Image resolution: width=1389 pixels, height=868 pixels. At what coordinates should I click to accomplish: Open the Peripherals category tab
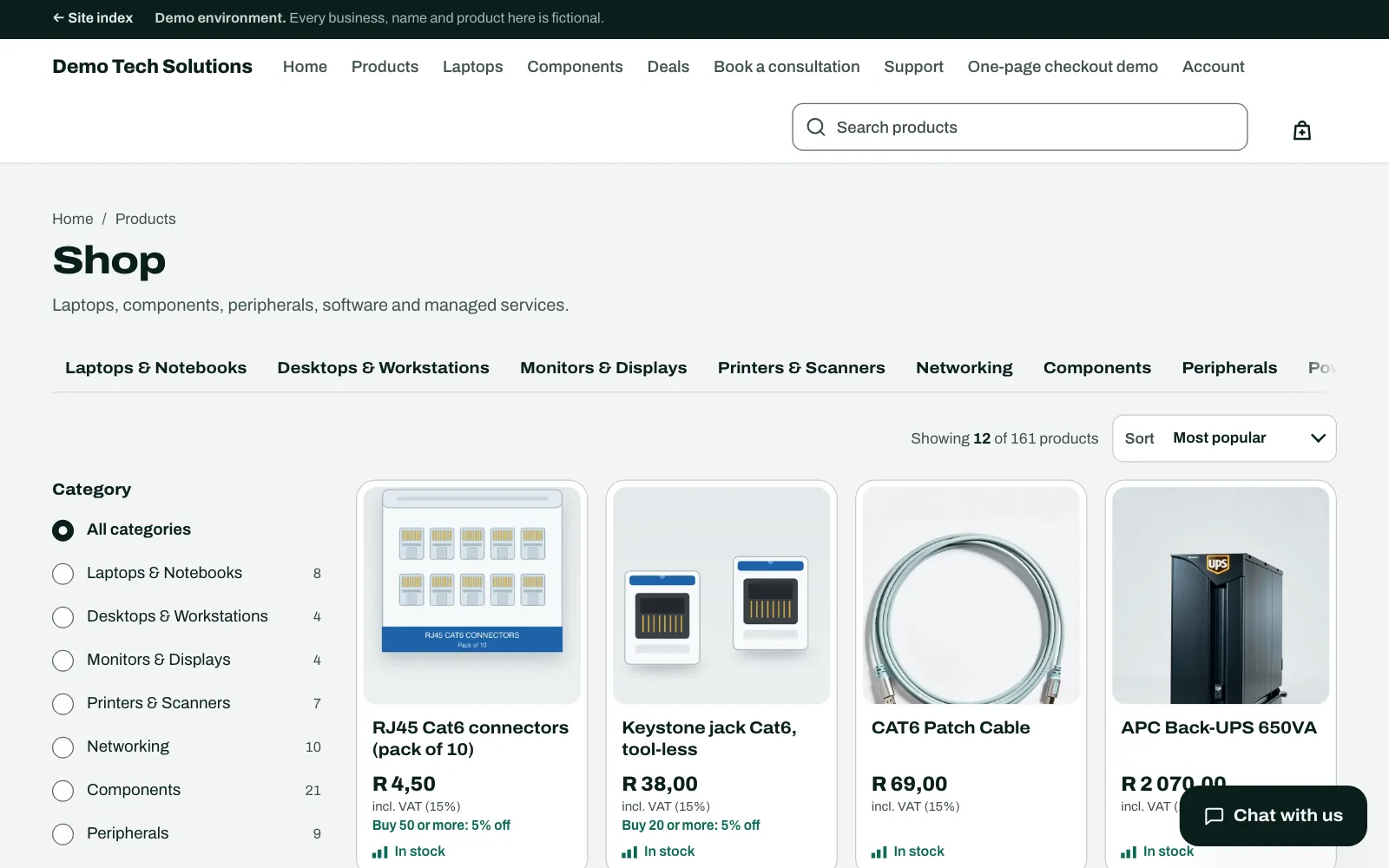pyautogui.click(x=1229, y=368)
